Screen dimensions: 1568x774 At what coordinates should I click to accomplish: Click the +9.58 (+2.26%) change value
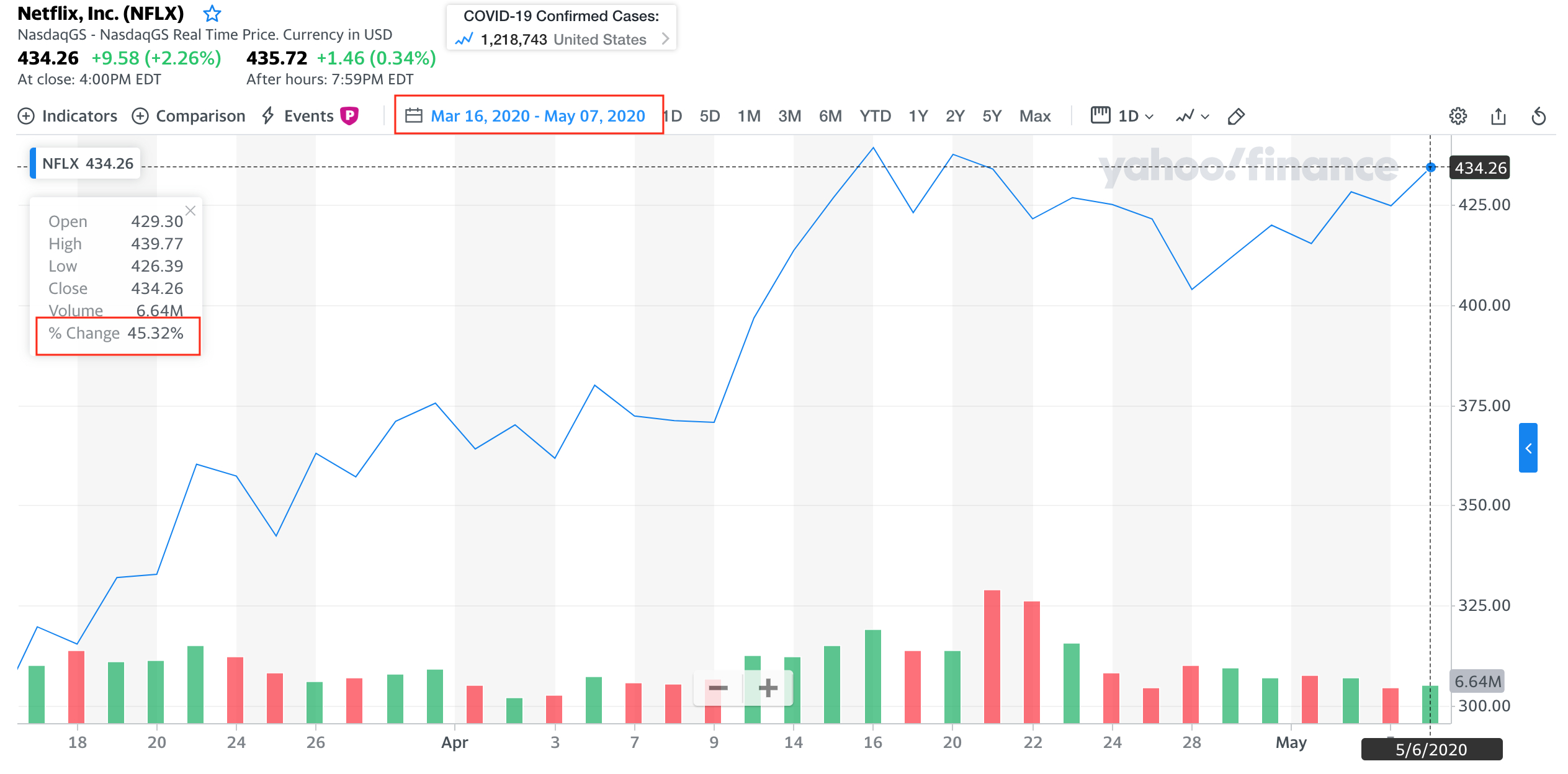coord(156,58)
